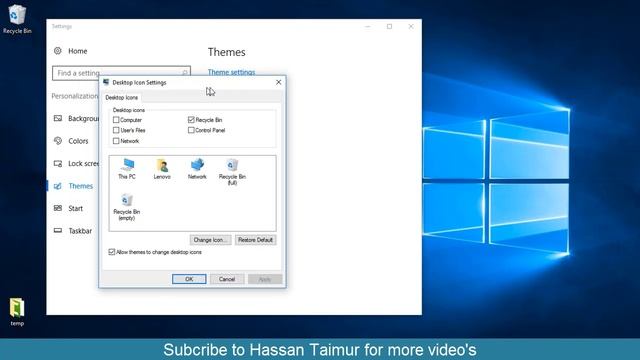Switch to the Desktop Icons tab

(122, 98)
